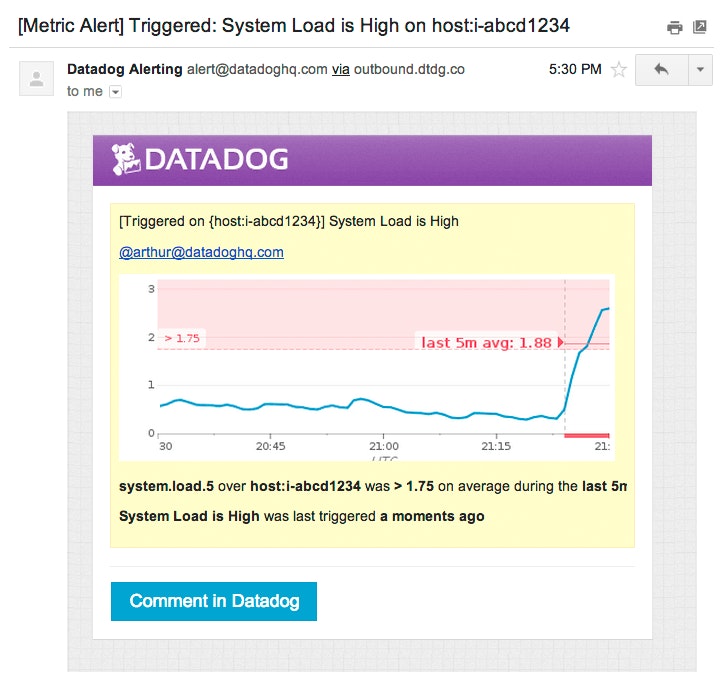
Task: Click the 'last 5m avg: 1.88' marker
Action: (486, 342)
